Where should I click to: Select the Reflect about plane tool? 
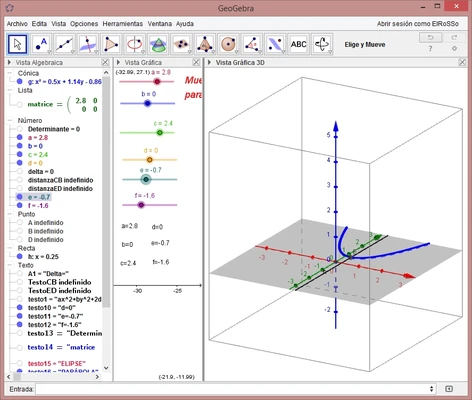click(275, 44)
